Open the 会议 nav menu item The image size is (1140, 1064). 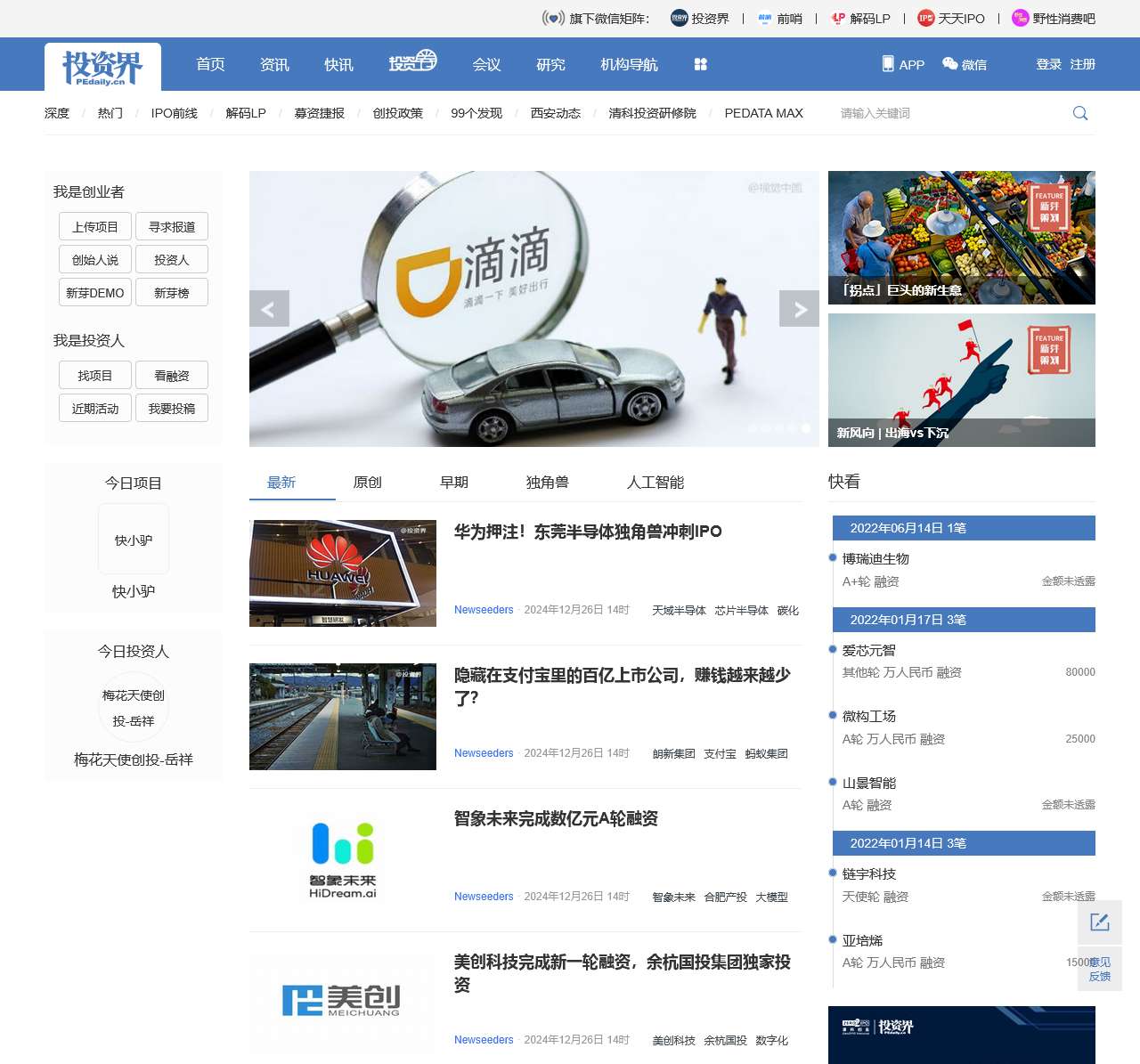tap(486, 64)
